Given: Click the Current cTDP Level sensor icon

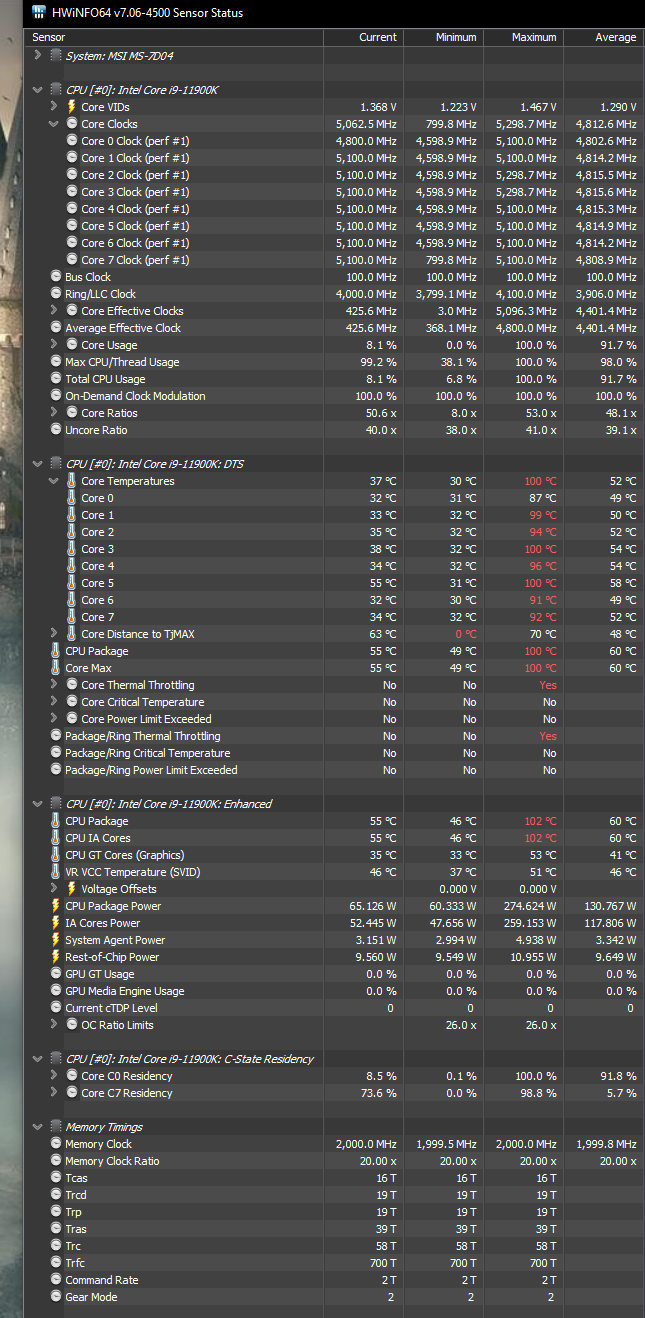Looking at the screenshot, I should point(56,1008).
